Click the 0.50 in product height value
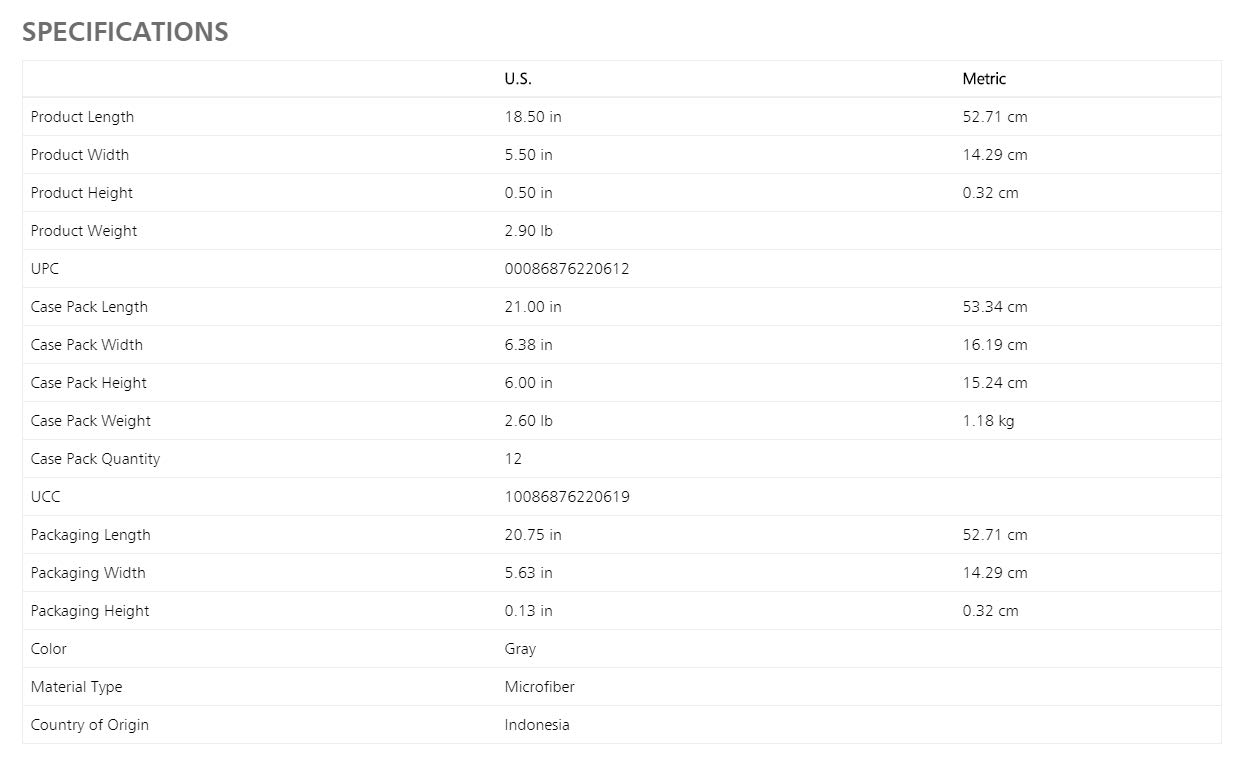The image size is (1248, 777). tap(528, 193)
